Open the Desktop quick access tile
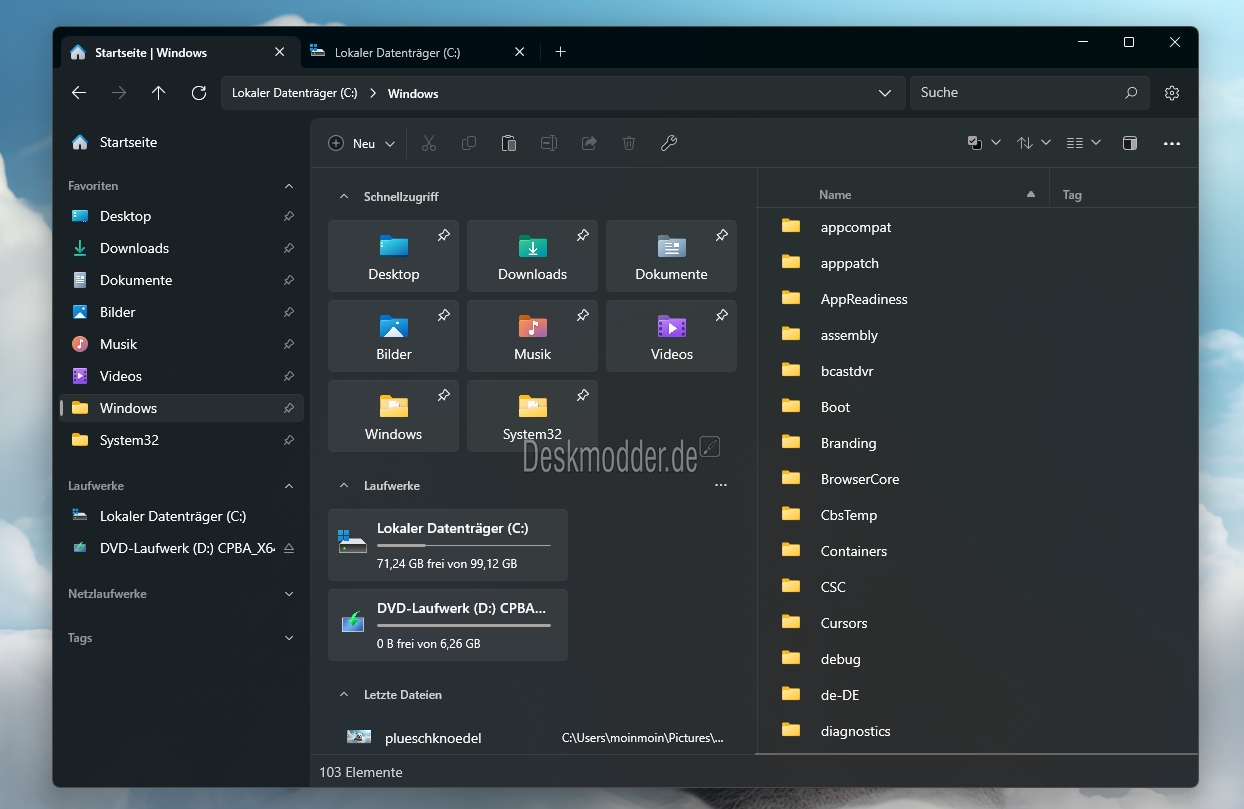 [x=394, y=256]
